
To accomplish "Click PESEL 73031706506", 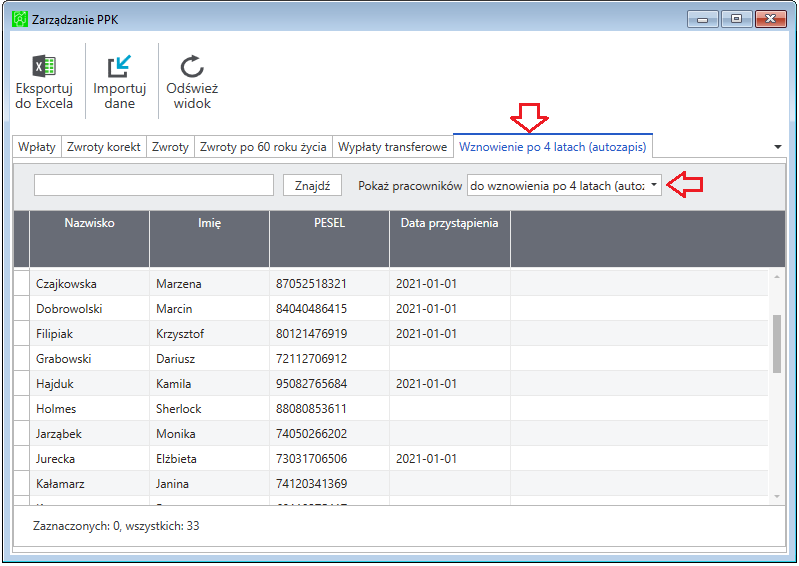I will [311, 459].
